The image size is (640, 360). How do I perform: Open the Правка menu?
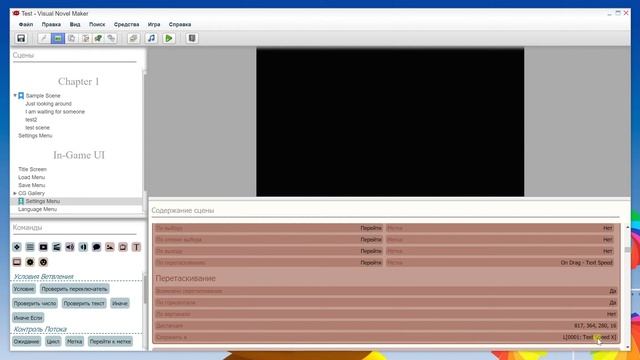51,24
